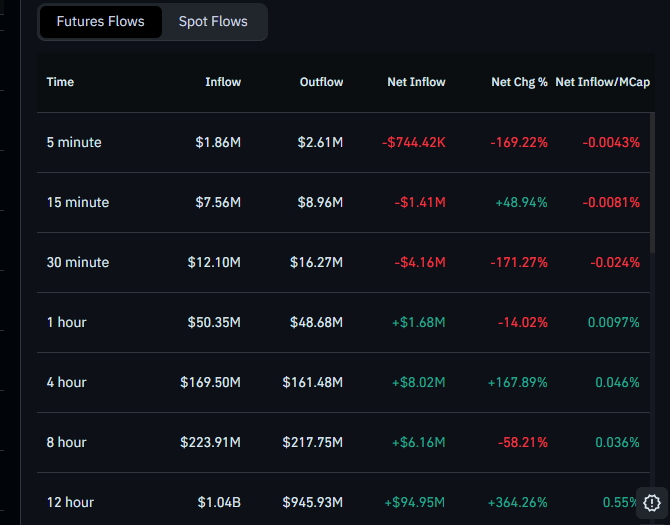Click the $223.91M inflow value
This screenshot has height=525, width=670.
(210, 442)
